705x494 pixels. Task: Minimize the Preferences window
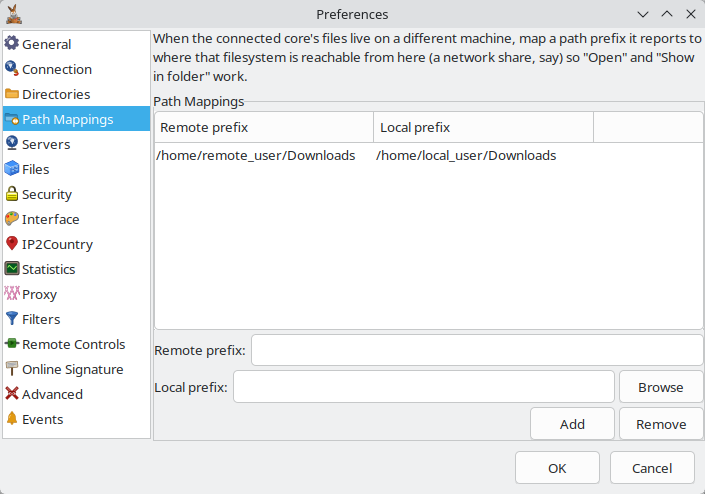pyautogui.click(x=643, y=14)
